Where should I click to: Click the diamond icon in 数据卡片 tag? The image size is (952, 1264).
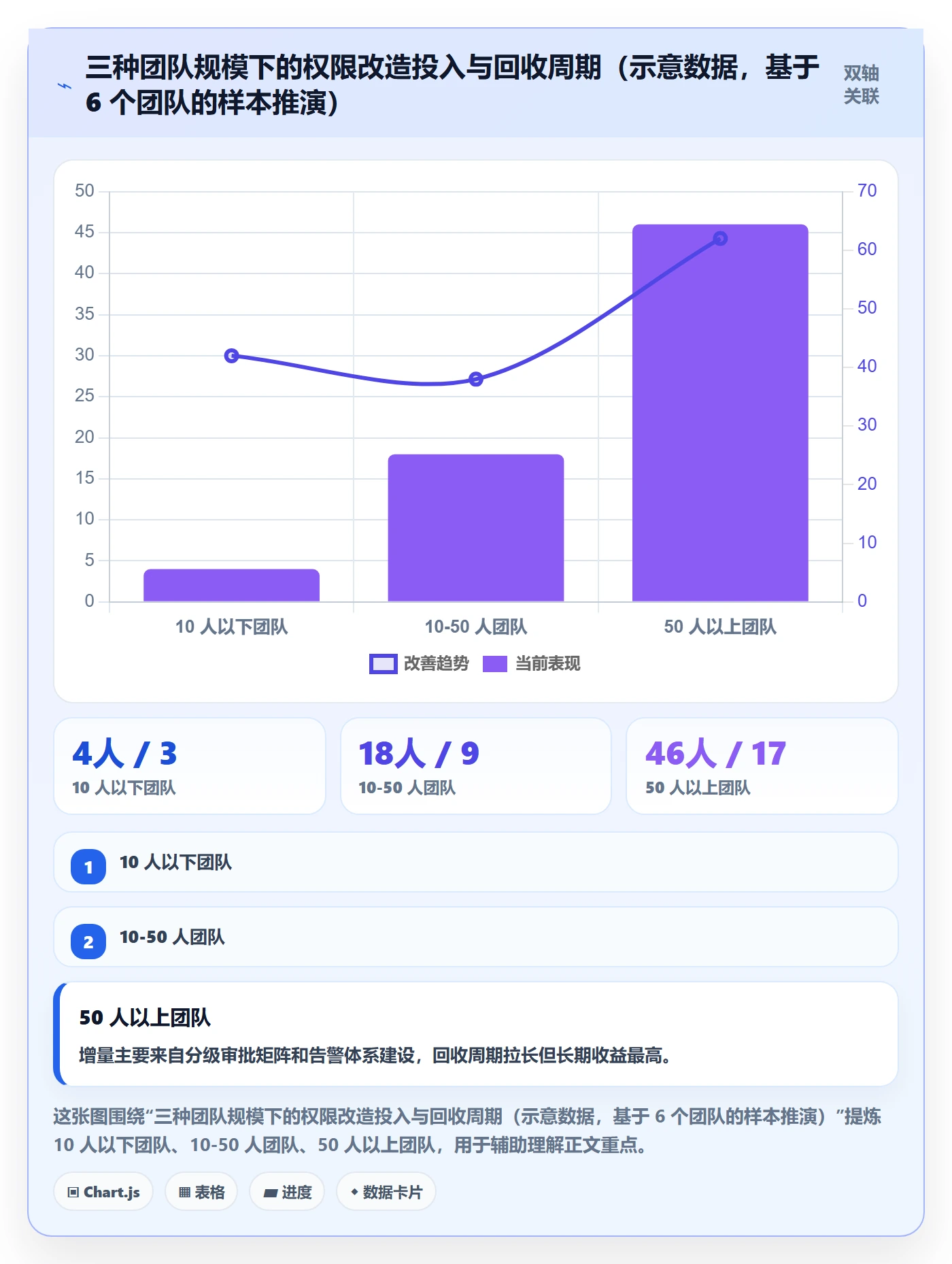point(354,1192)
